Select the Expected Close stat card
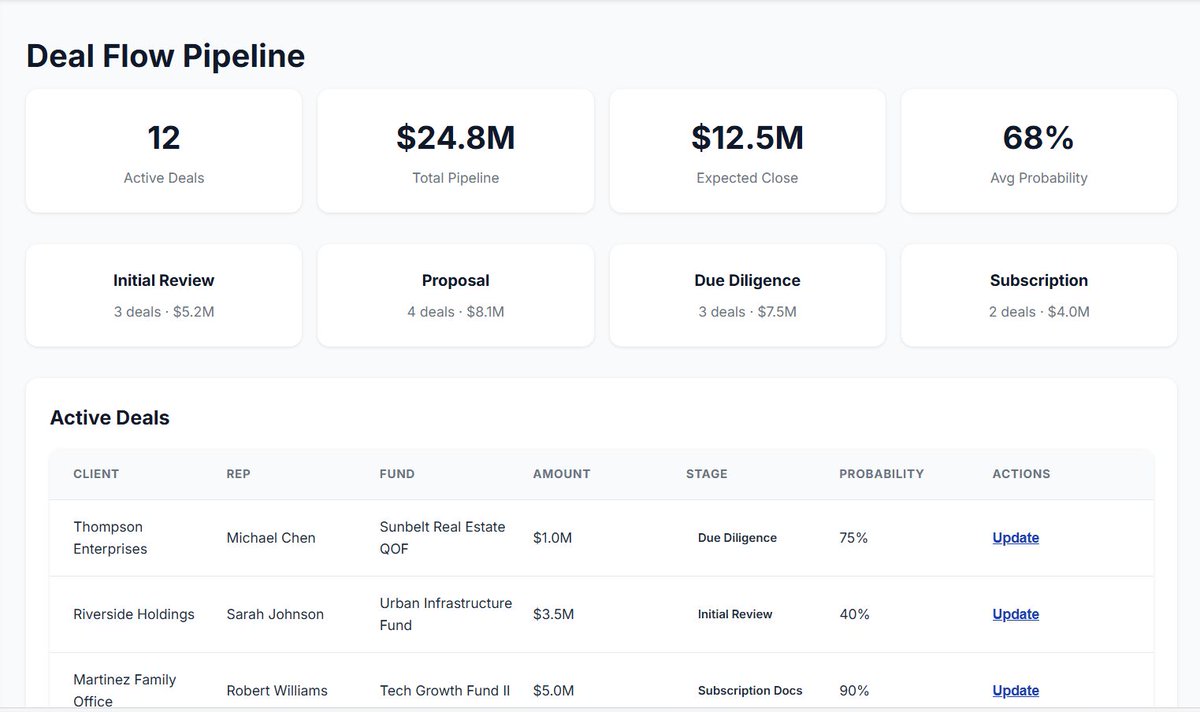 [x=747, y=151]
